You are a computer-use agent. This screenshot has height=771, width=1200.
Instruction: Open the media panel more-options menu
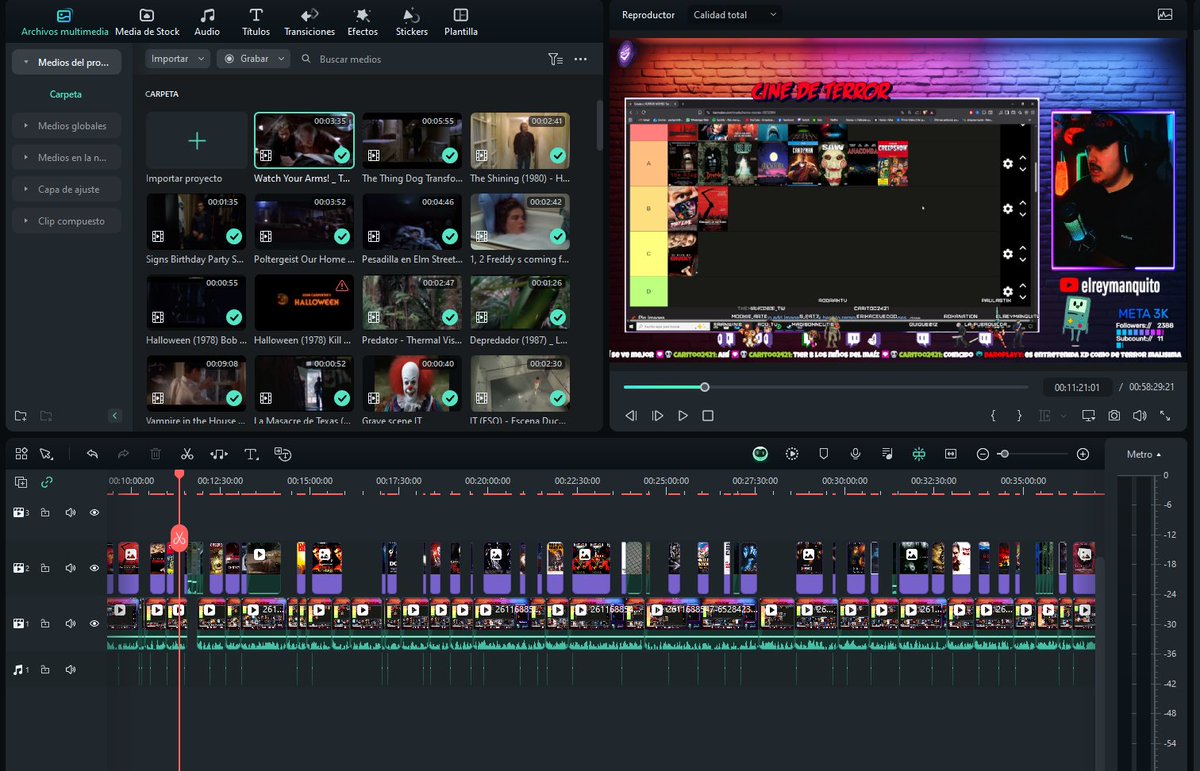click(x=580, y=59)
